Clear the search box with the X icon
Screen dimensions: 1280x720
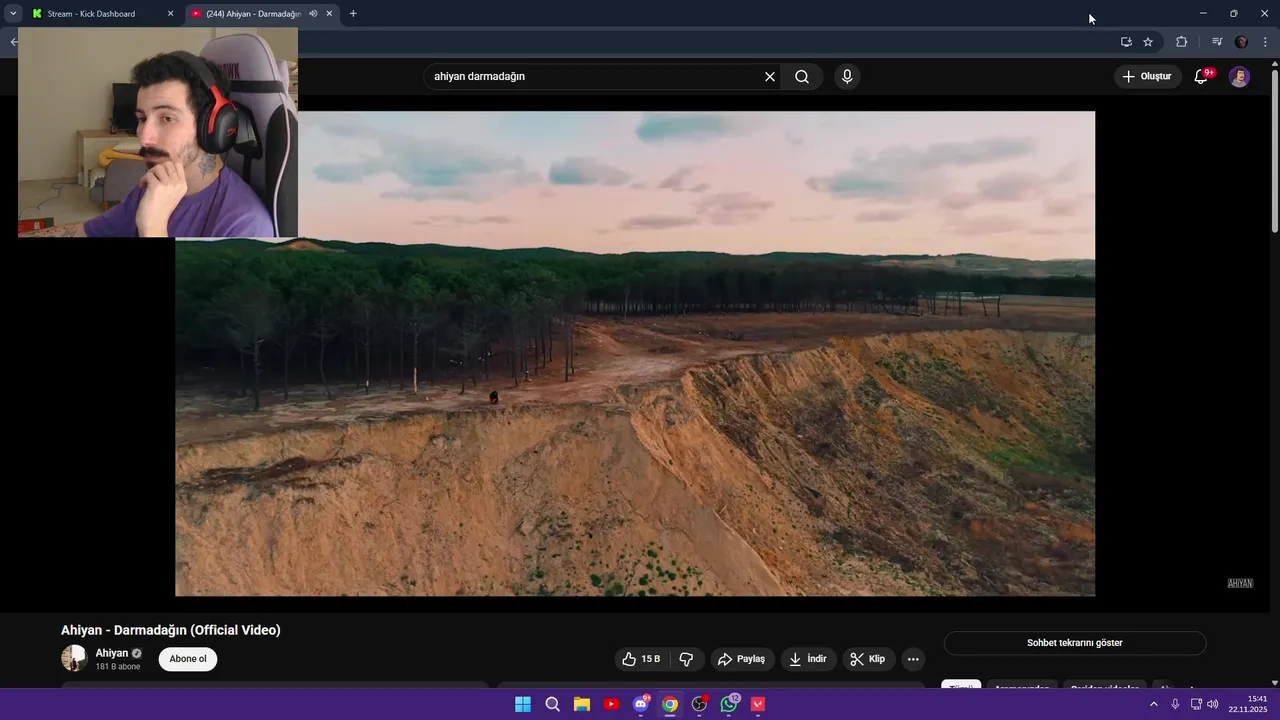(x=770, y=77)
